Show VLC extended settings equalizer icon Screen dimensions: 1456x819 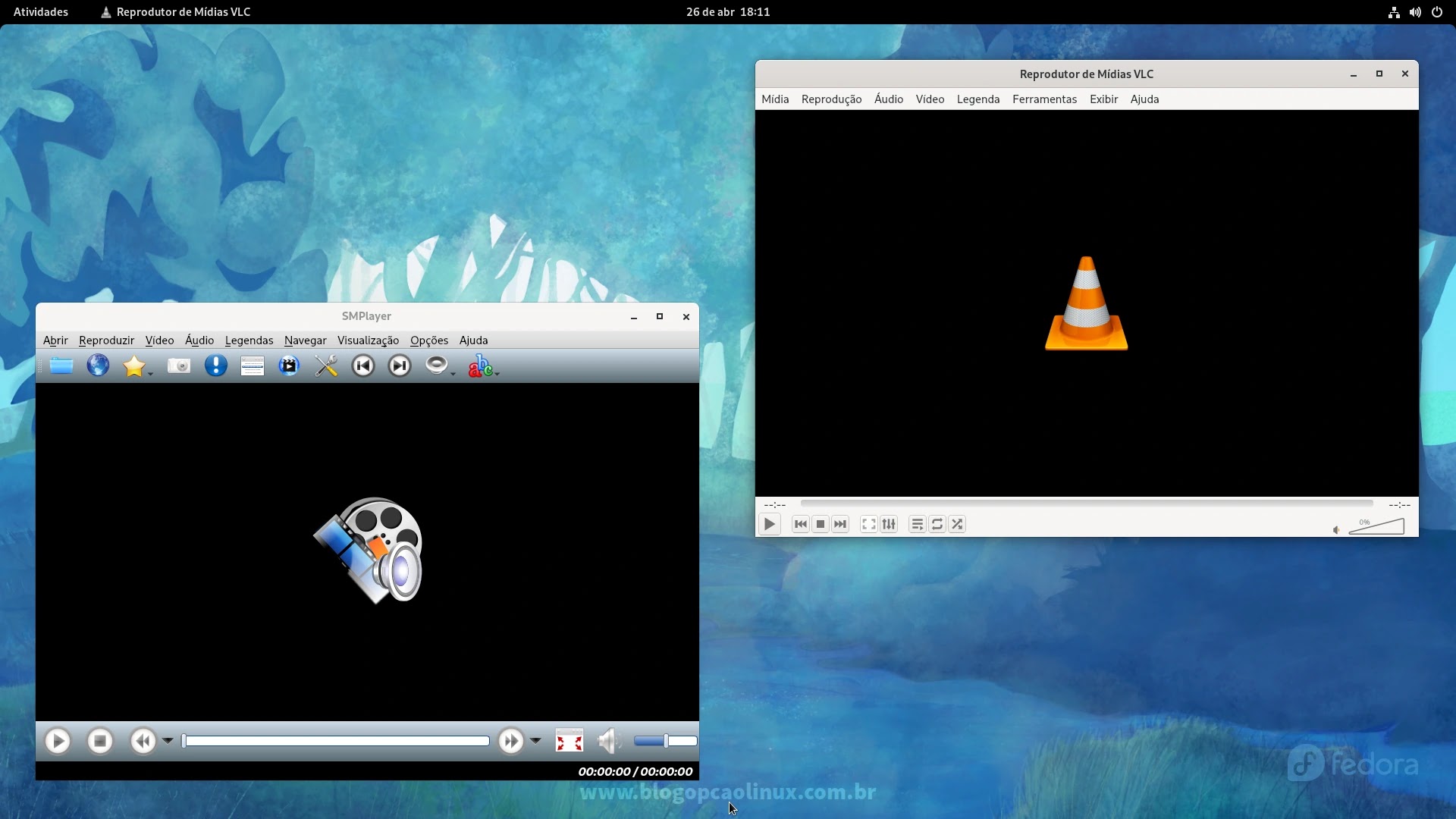889,524
